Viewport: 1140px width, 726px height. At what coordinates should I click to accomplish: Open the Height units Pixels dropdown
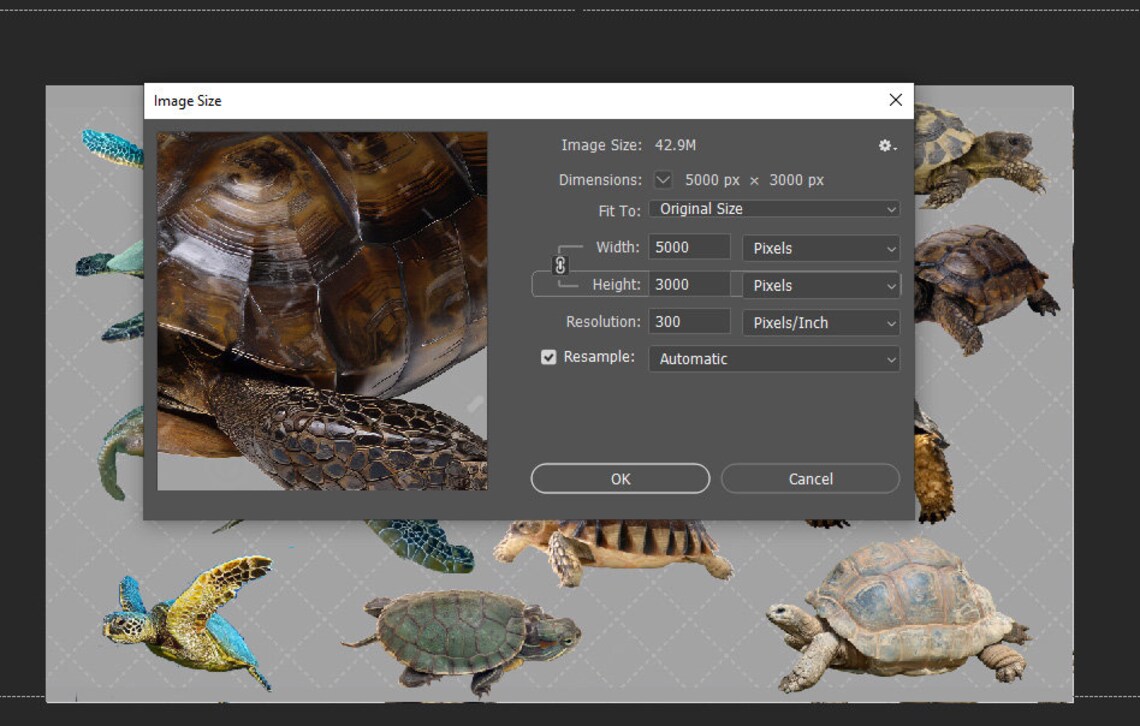coord(820,285)
